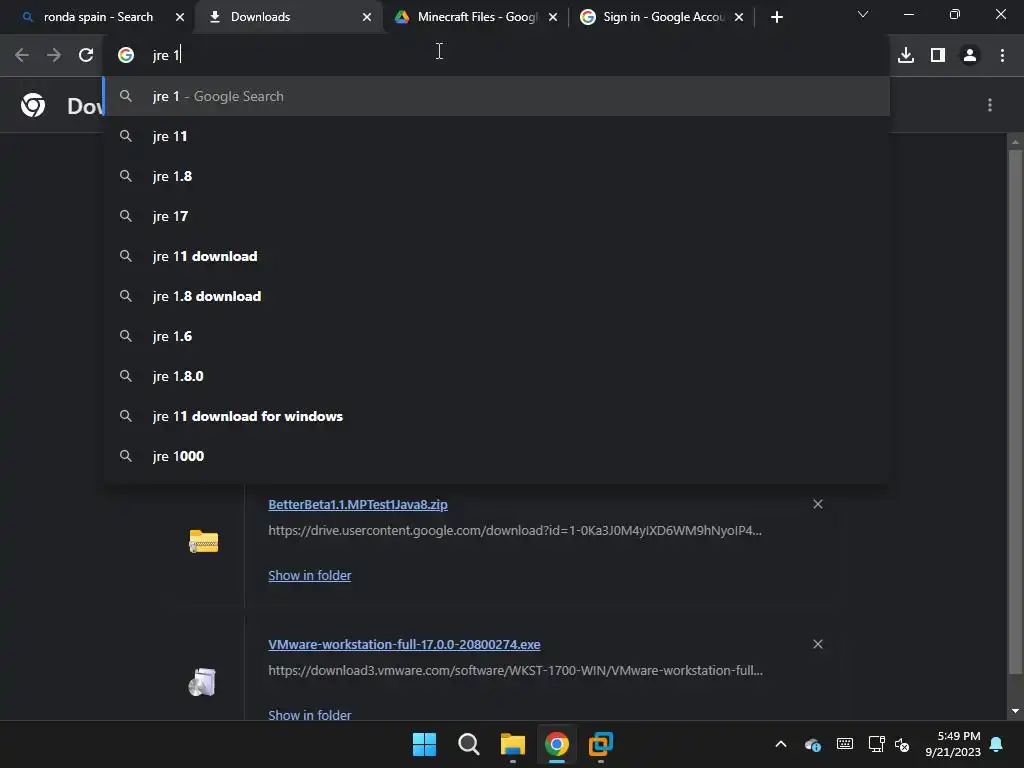This screenshot has width=1024, height=768.
Task: Select the 'jre 17' suggestion
Action: pyautogui.click(x=496, y=216)
